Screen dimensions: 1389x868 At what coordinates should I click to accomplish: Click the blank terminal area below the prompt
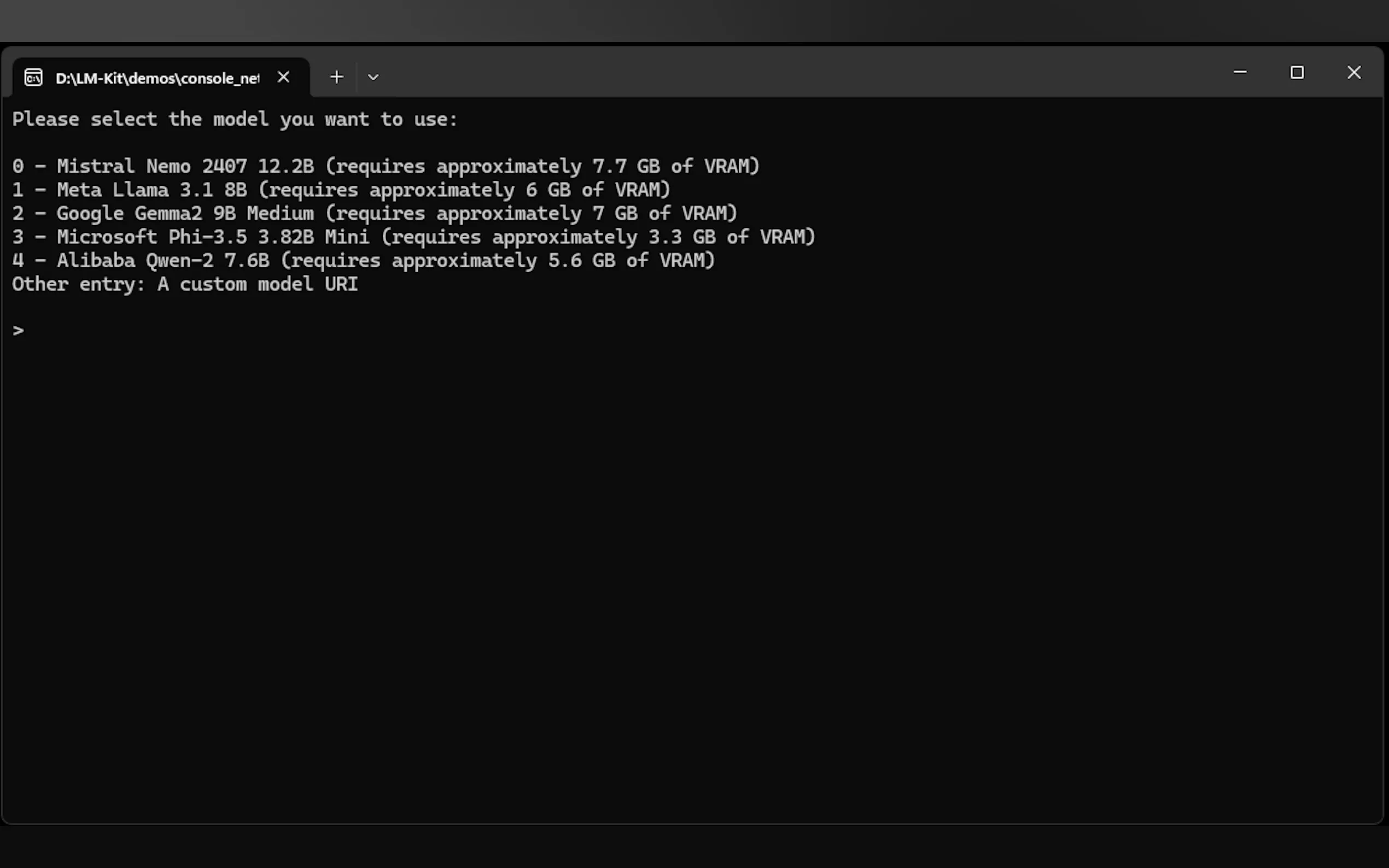click(x=689, y=574)
